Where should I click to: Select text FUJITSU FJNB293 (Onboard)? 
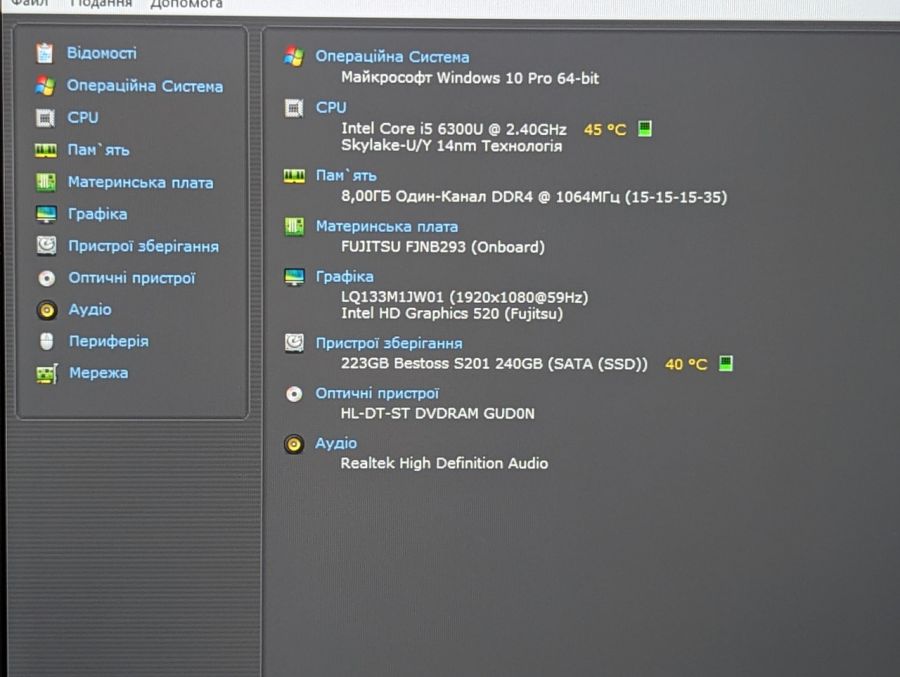pyautogui.click(x=443, y=247)
